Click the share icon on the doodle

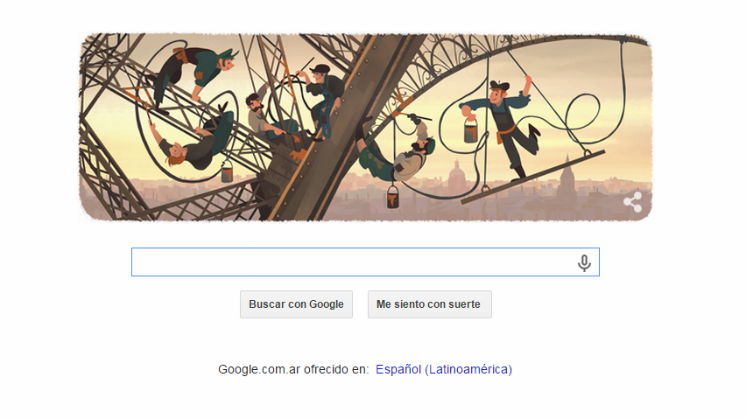(633, 202)
